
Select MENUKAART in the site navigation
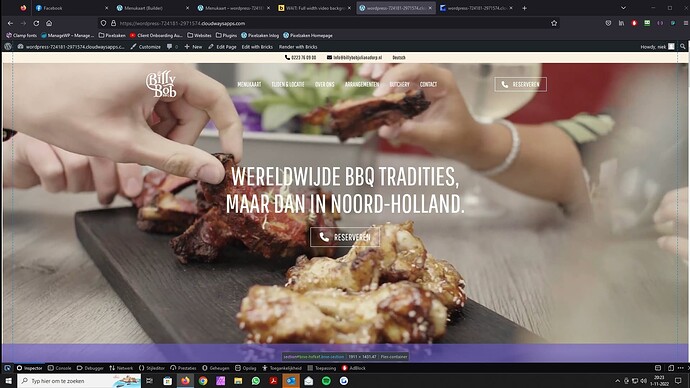pos(249,84)
